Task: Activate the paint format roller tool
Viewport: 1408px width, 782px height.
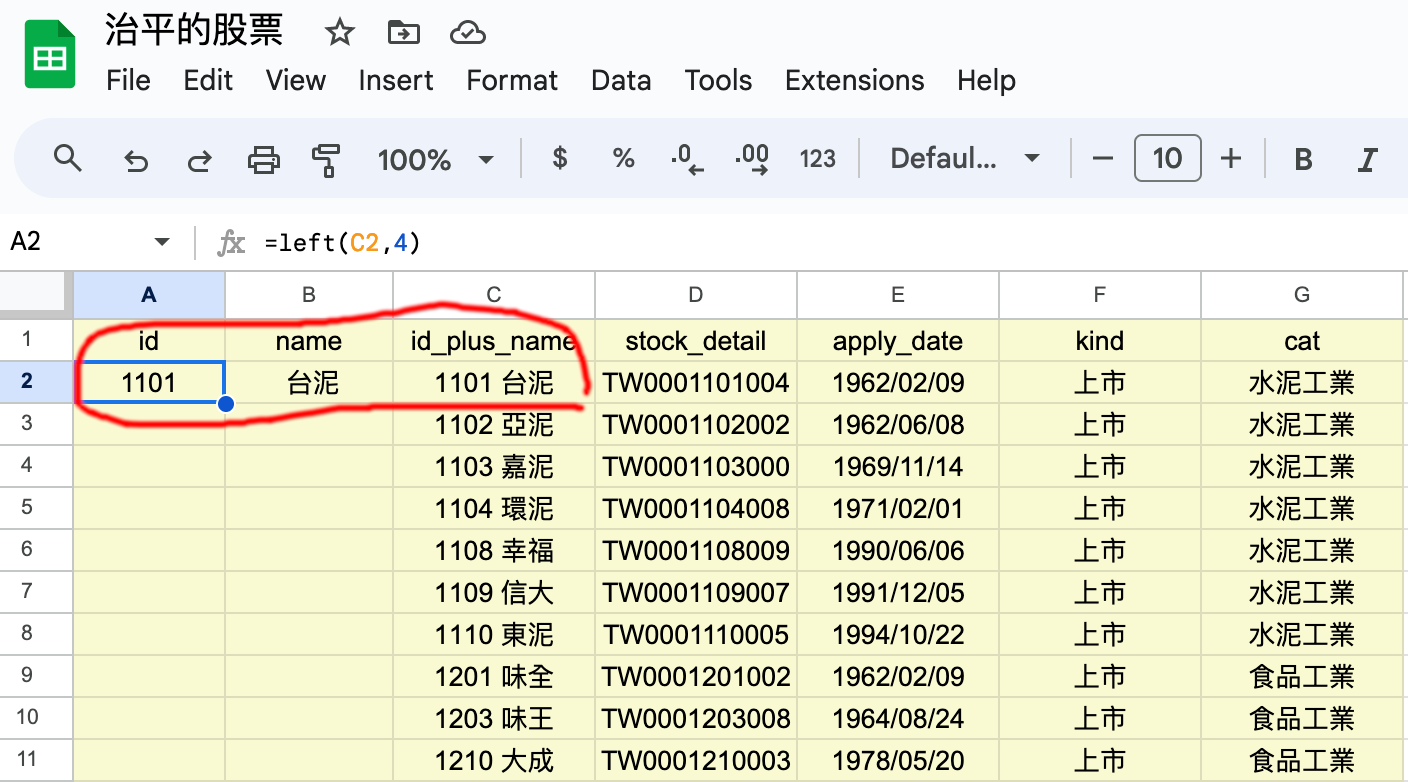Action: 326,159
